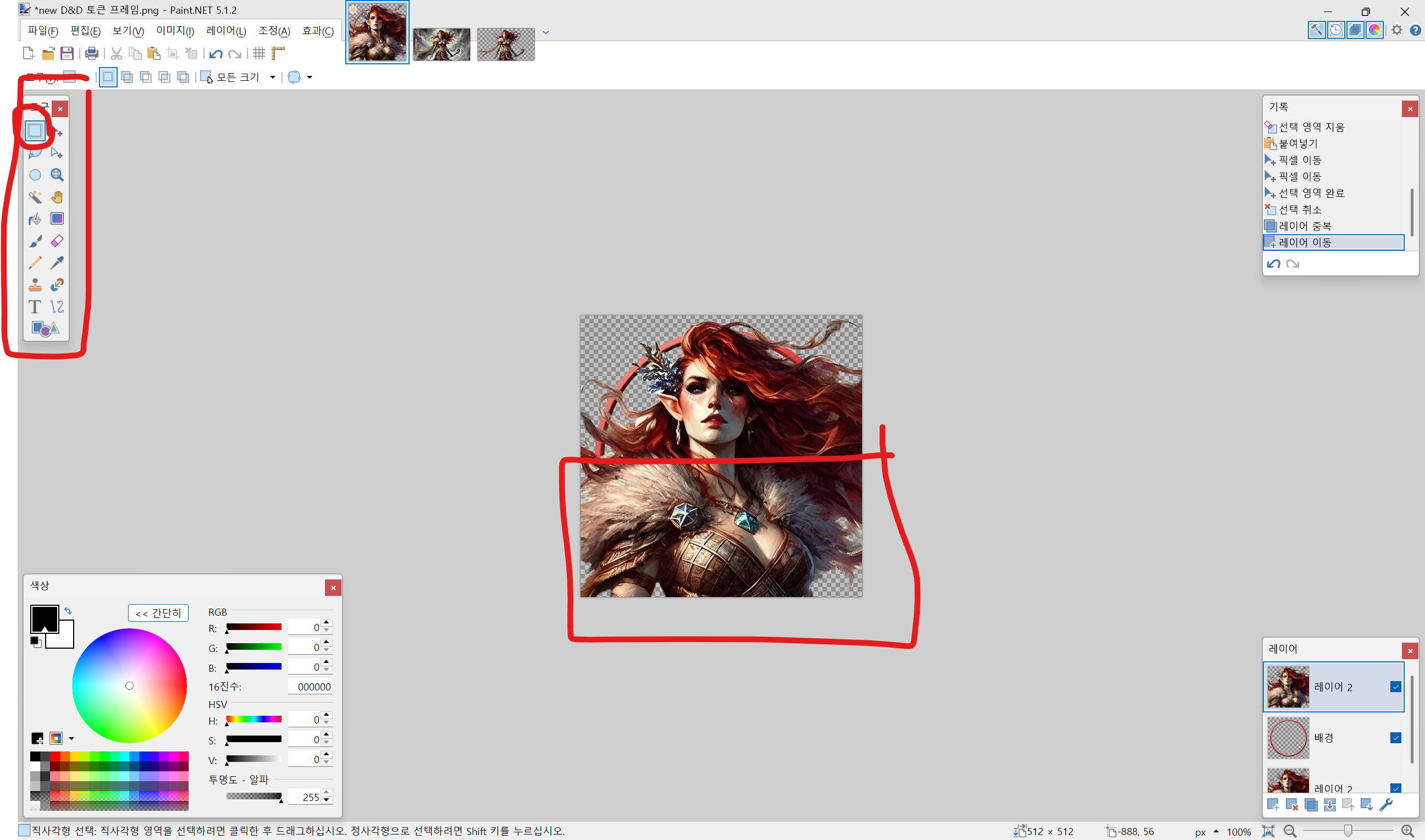
Task: Close the 색상 panel
Action: (x=333, y=588)
